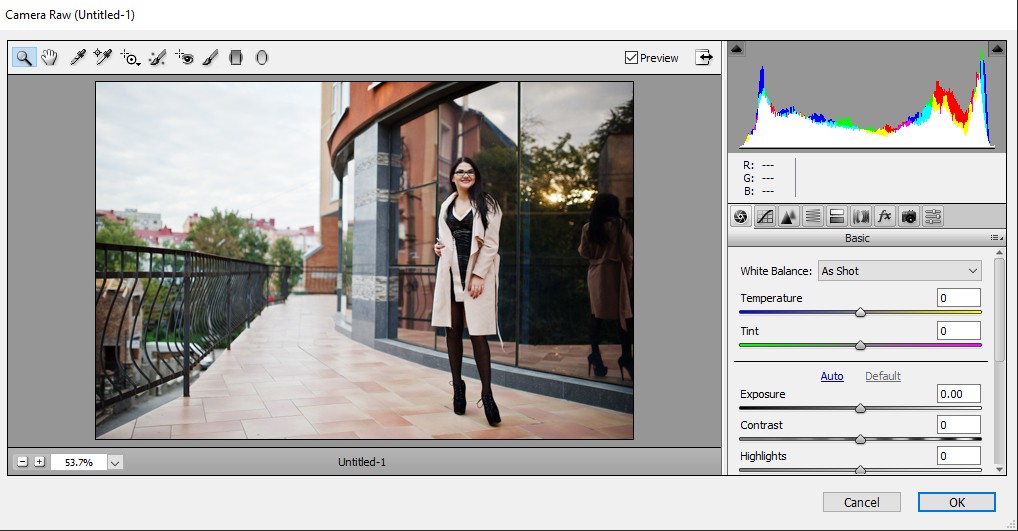Click the zoom in plus button
The width and height of the screenshot is (1018, 531).
click(x=40, y=462)
